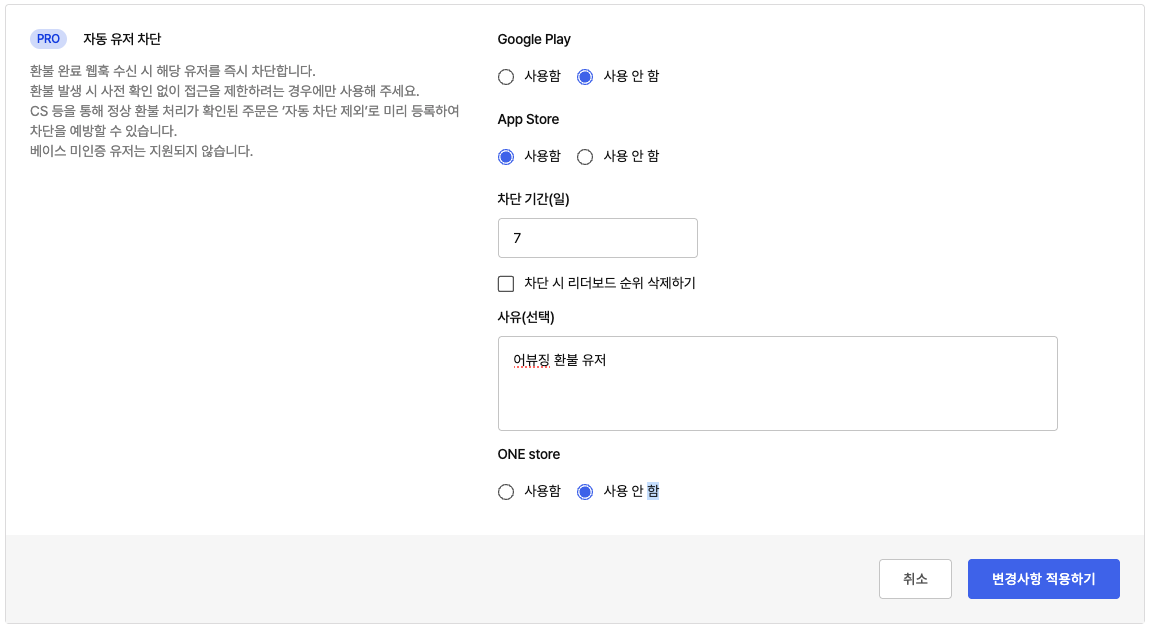Viewport: 1151px width, 629px height.
Task: Disable App Store by choosing 사용 안 함
Action: (584, 156)
